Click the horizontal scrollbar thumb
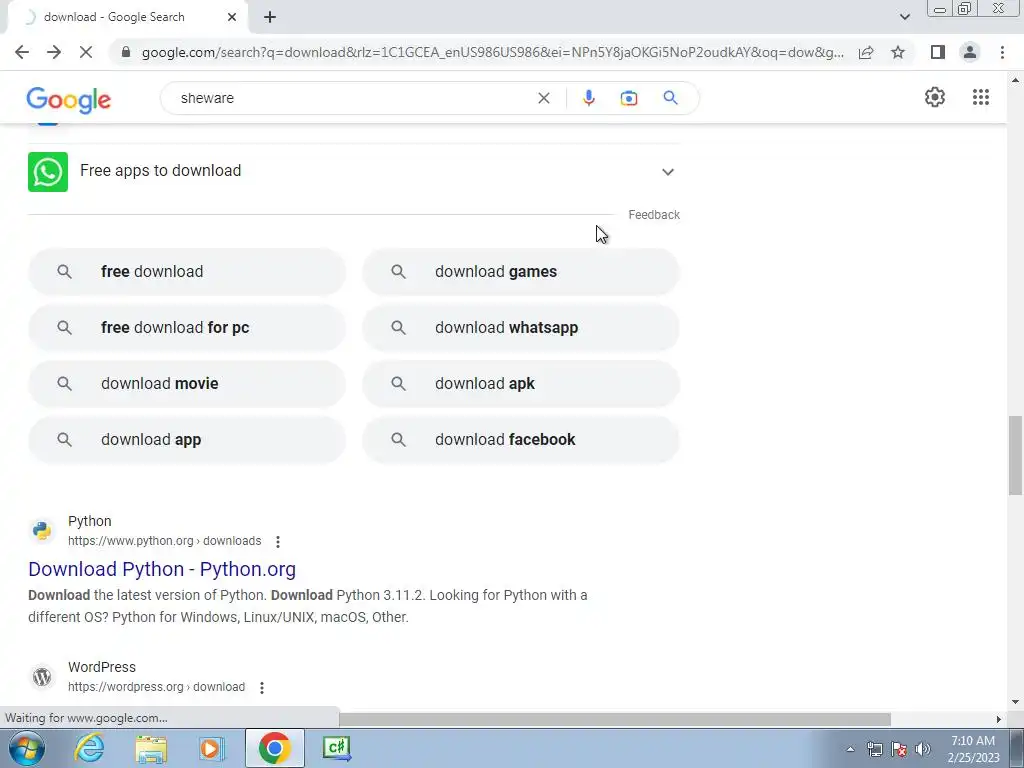This screenshot has height=768, width=1024. click(x=615, y=719)
